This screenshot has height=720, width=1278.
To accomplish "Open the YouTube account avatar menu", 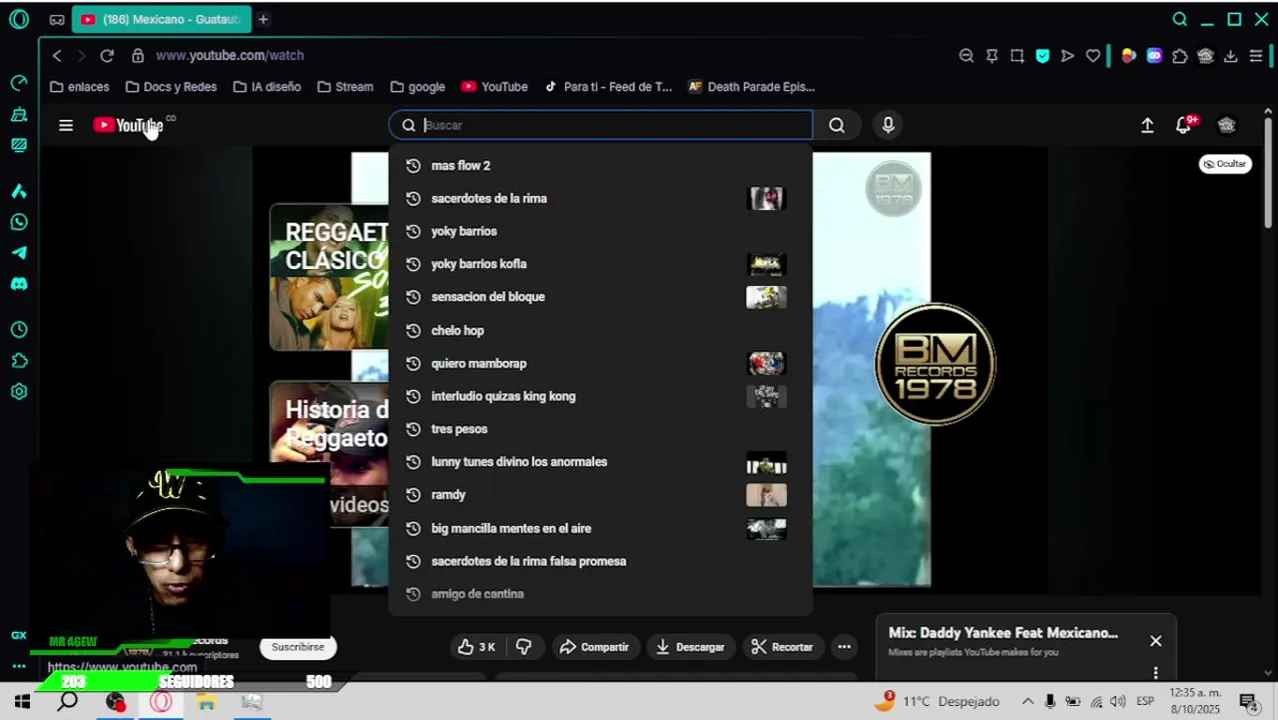I will click(1227, 125).
